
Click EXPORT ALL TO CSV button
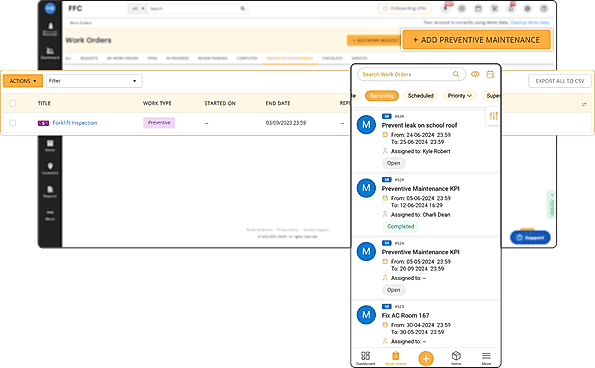pos(560,81)
